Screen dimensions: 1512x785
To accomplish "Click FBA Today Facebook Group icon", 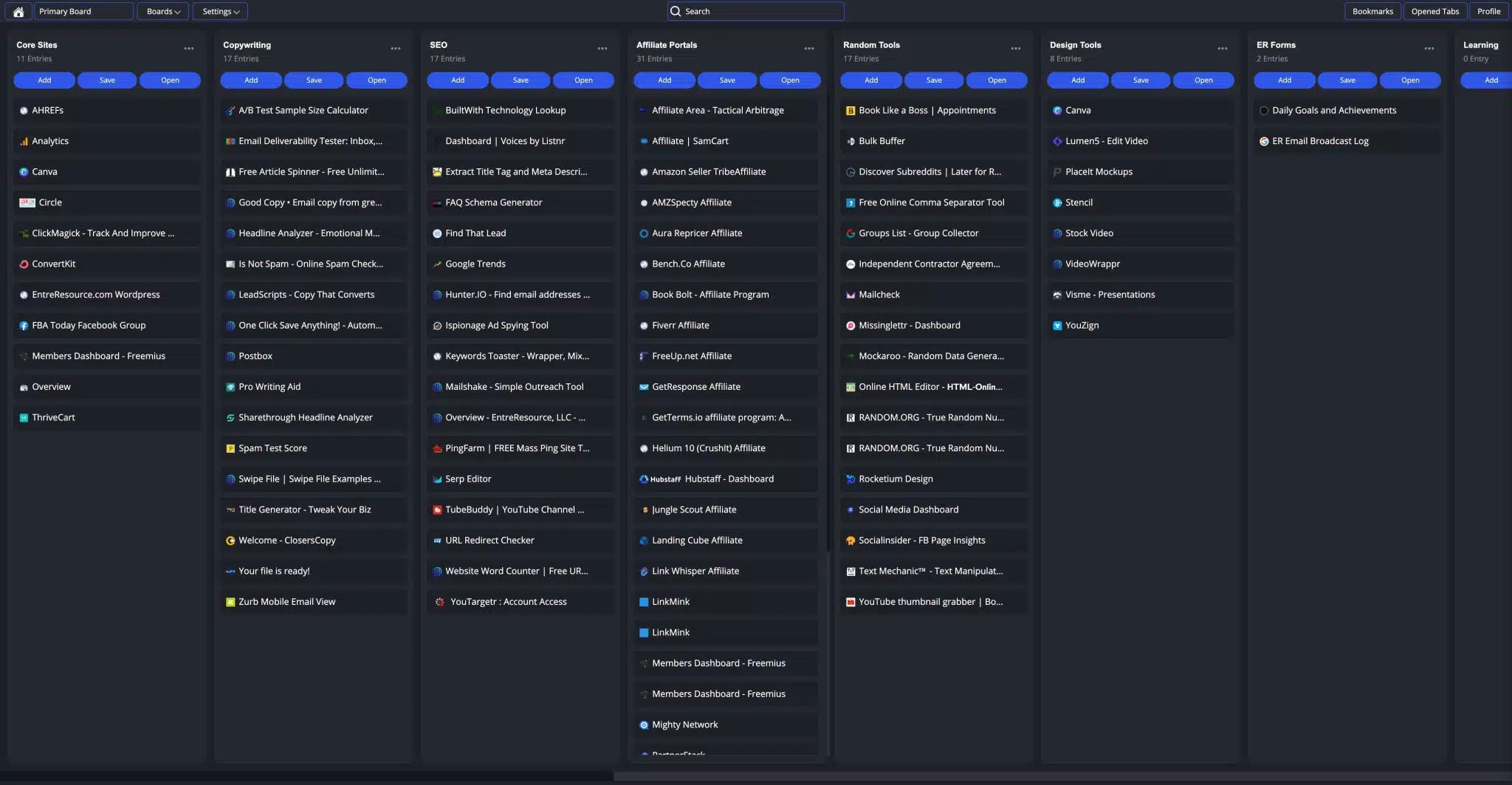I will point(24,326).
